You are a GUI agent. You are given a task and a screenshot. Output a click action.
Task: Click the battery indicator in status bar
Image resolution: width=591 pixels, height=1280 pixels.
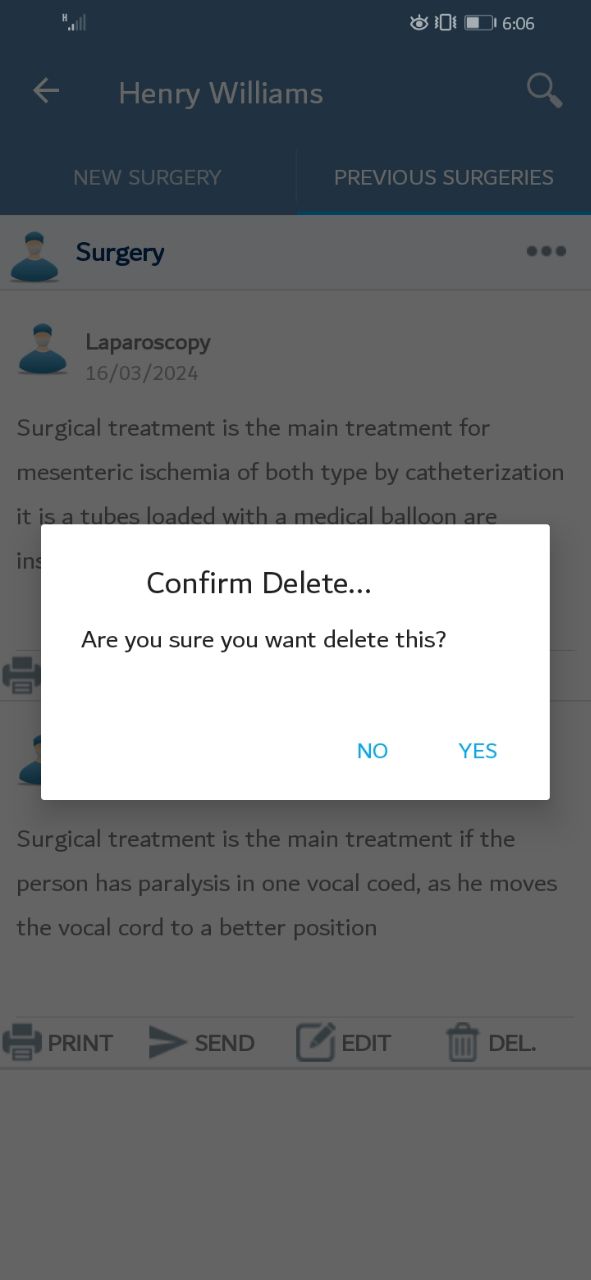pyautogui.click(x=480, y=22)
